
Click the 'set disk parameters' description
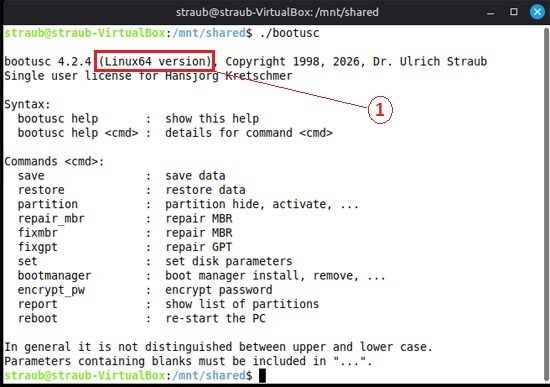[229, 262]
